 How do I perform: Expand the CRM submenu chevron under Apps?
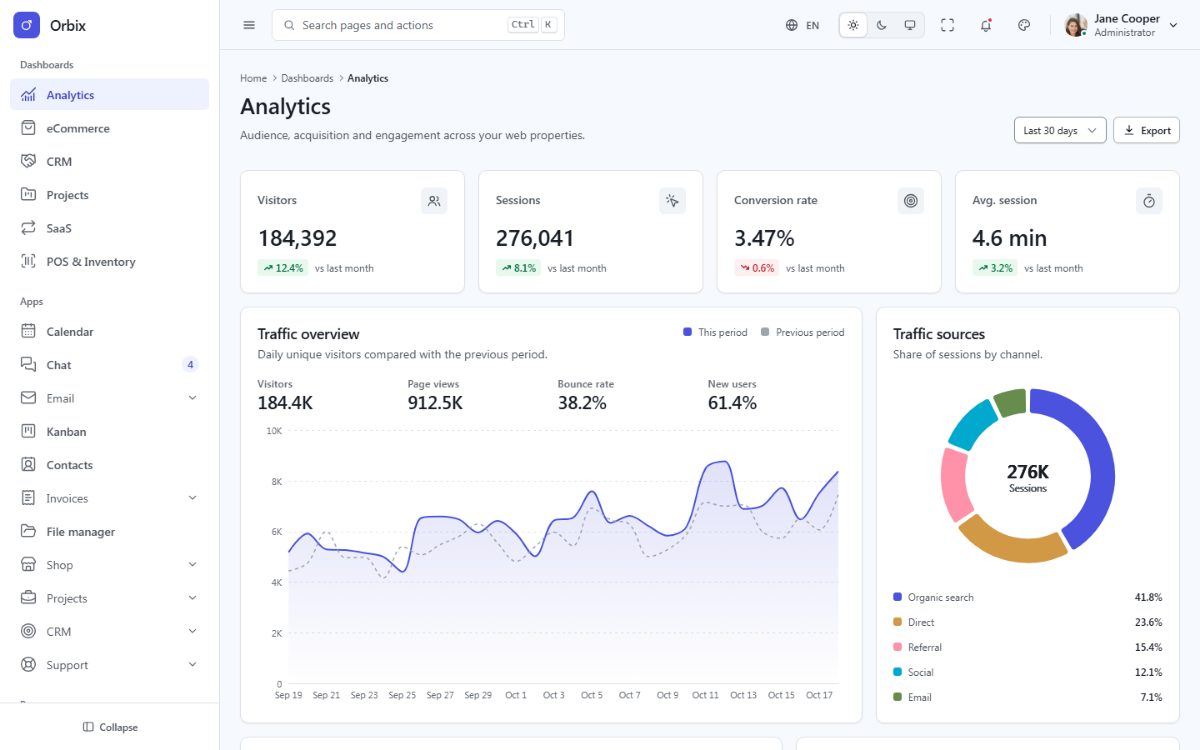(192, 631)
